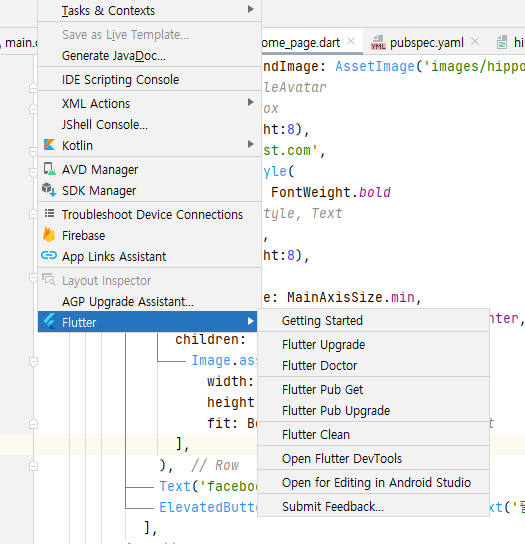Screen dimensions: 525x544
Task: Open SDK Manager
Action: click(150, 190)
